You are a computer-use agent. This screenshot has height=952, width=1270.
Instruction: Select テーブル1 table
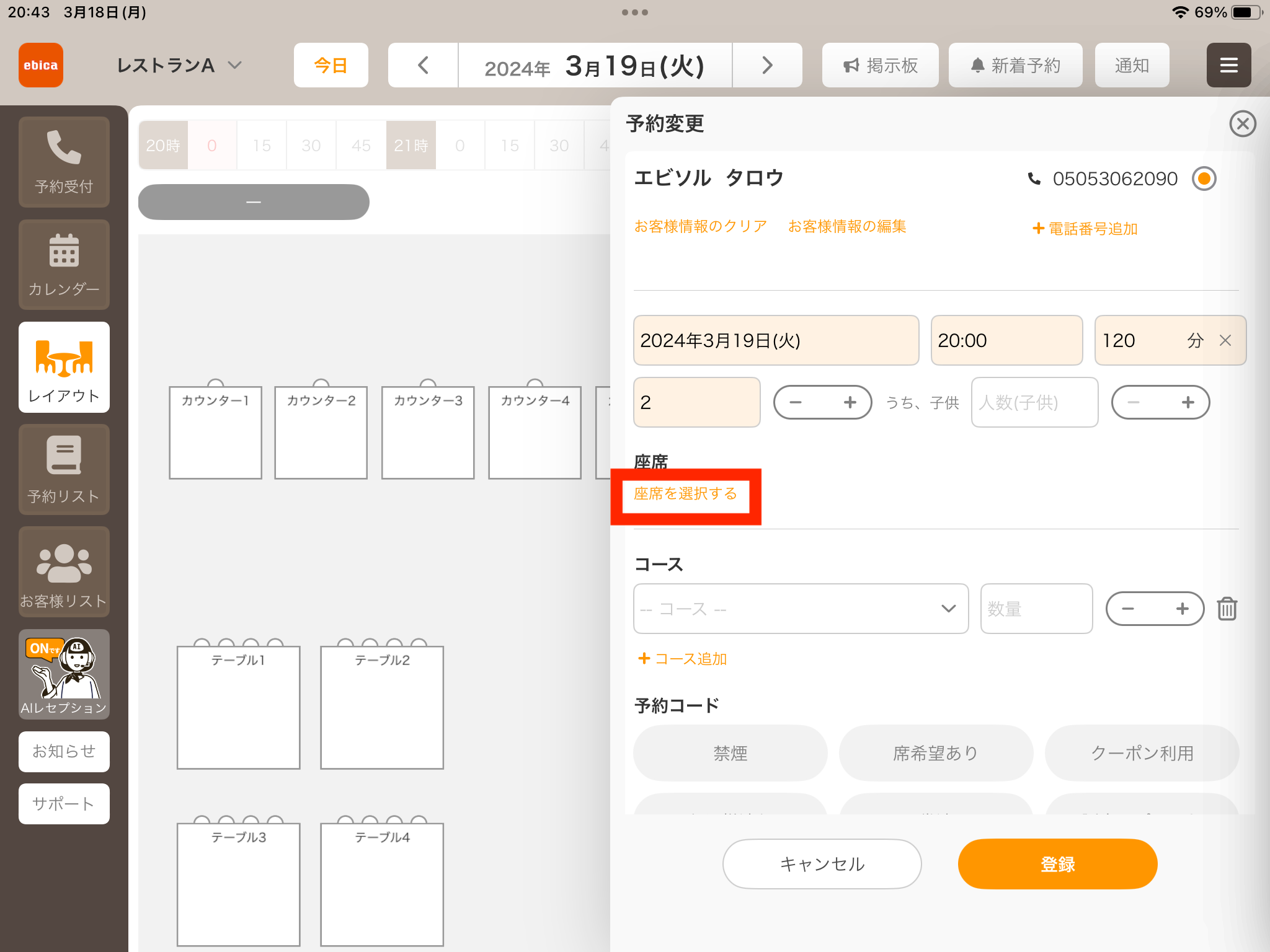coord(239,708)
